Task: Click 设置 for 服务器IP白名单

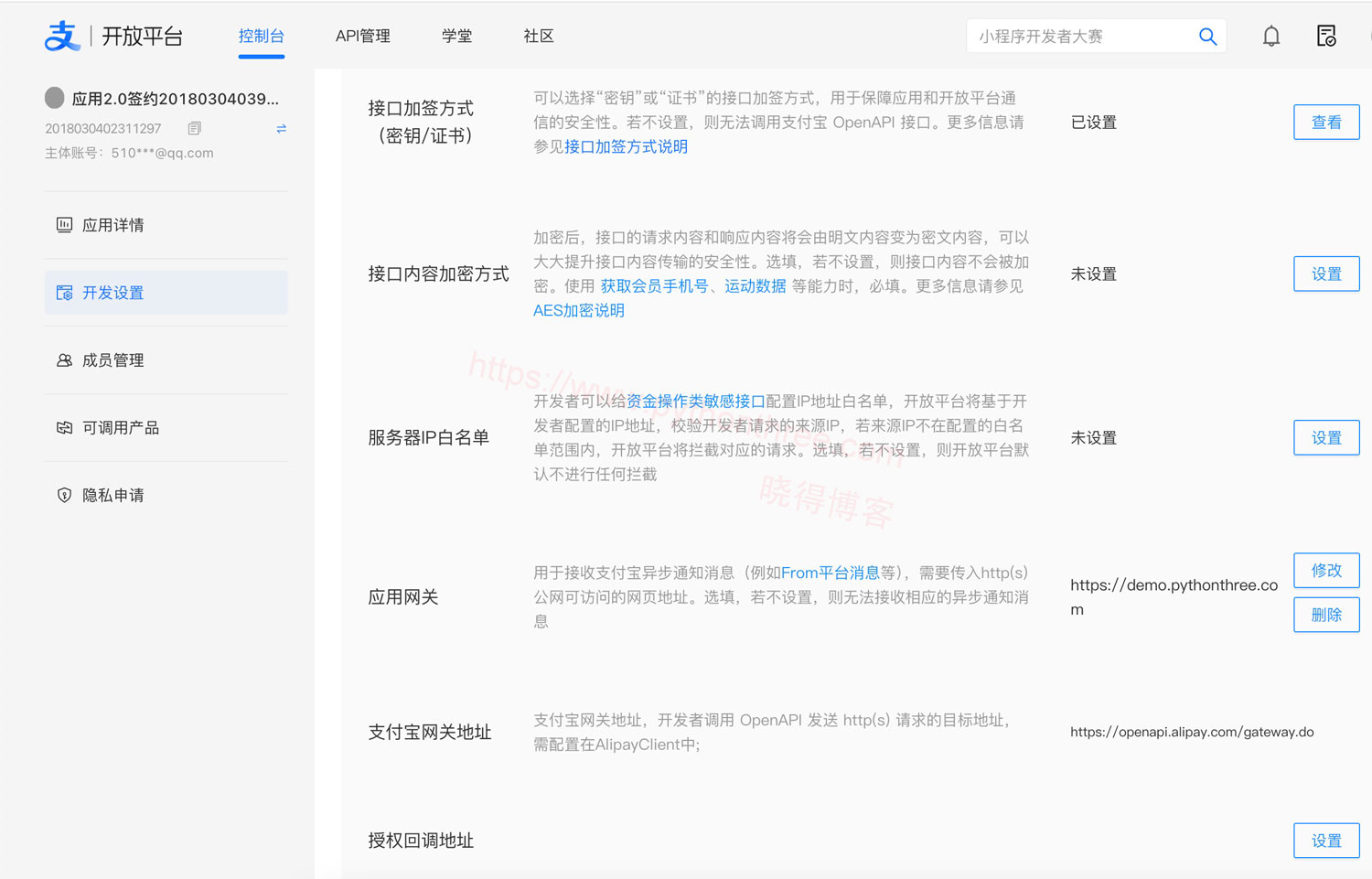Action: (1326, 437)
